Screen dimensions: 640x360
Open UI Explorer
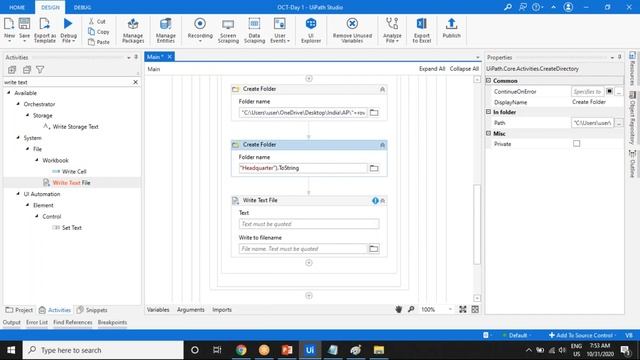tap(311, 30)
